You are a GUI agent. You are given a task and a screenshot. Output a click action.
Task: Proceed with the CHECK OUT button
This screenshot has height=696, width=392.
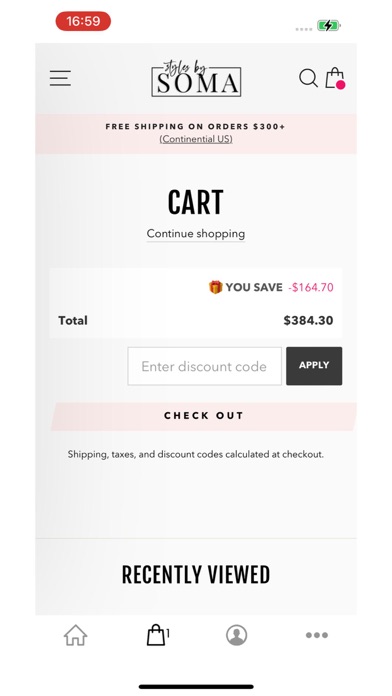pyautogui.click(x=204, y=416)
